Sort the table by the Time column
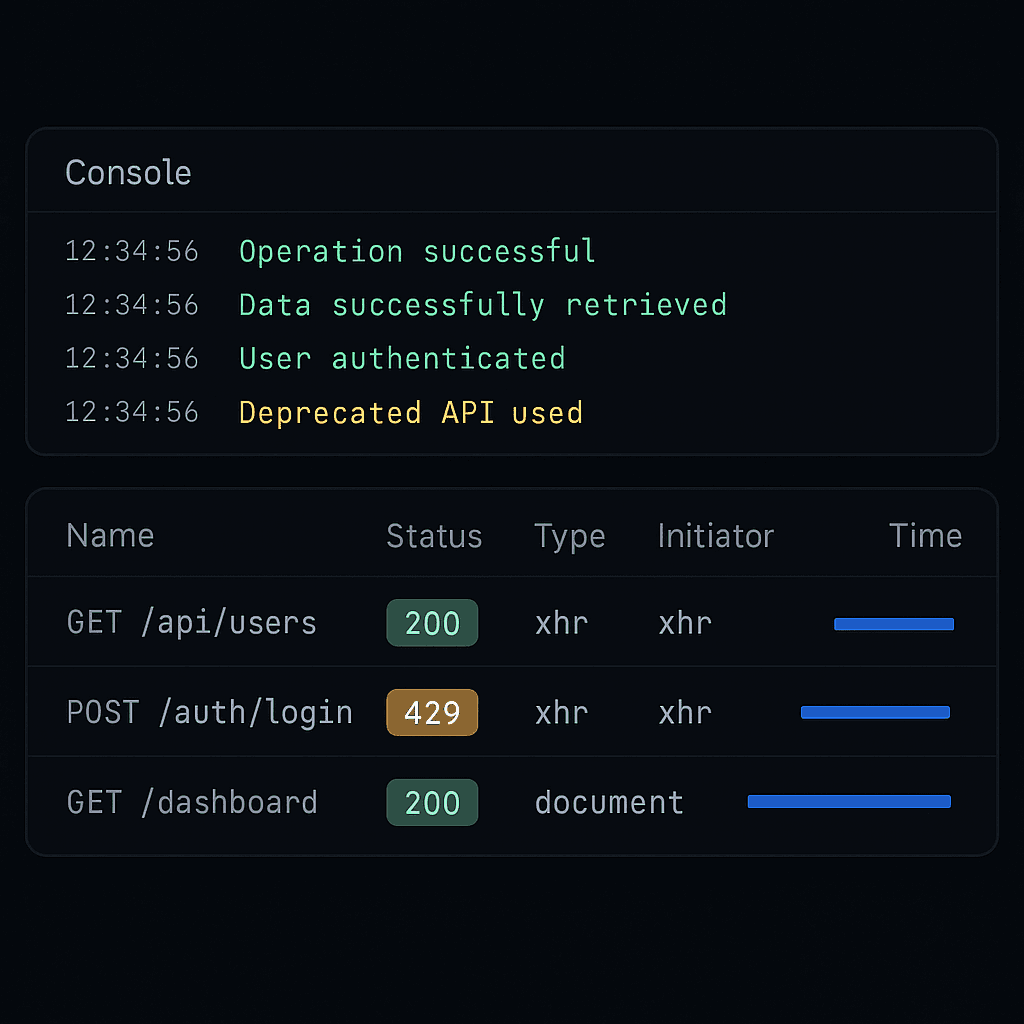The image size is (1024, 1024). coord(925,536)
